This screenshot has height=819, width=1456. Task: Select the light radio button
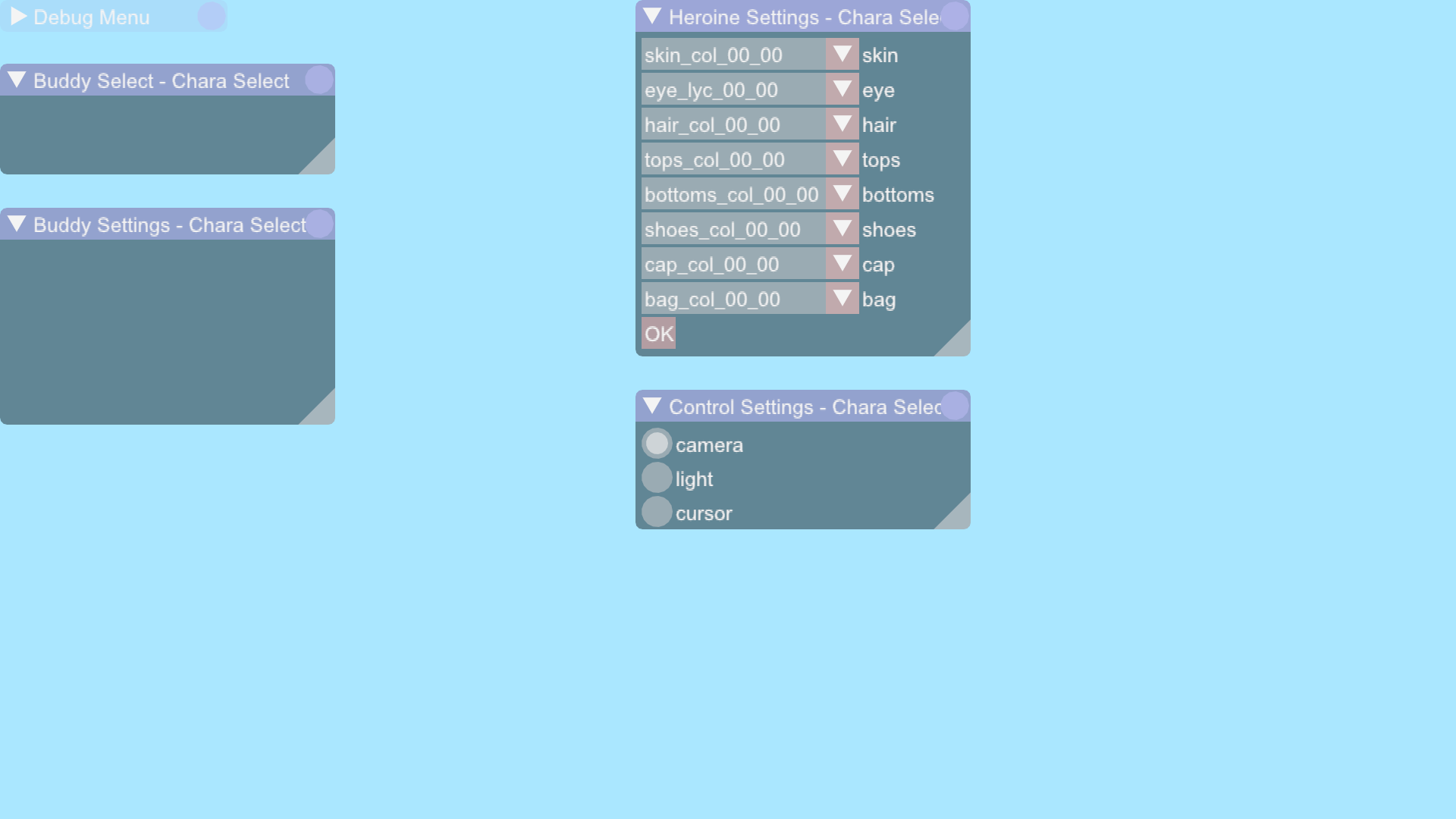tap(657, 478)
